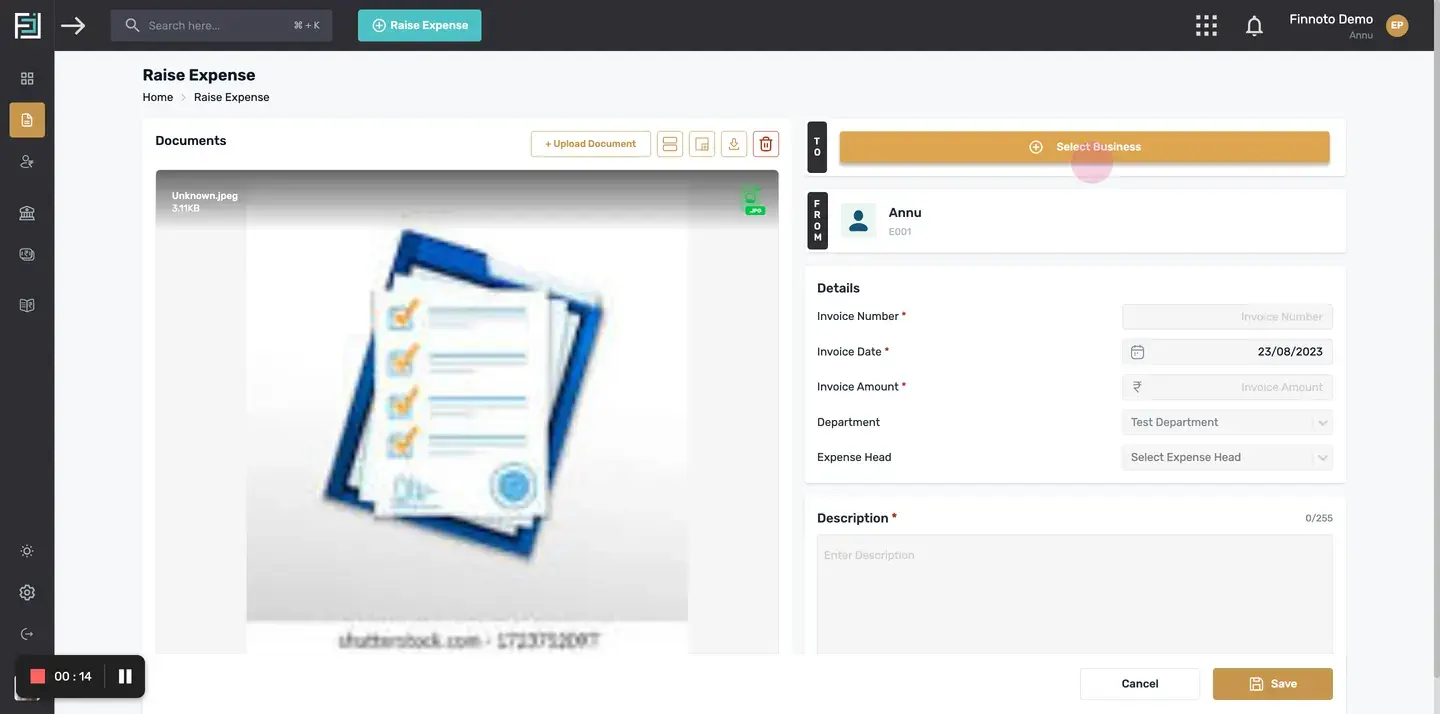Focus Invoice Amount input field
The height and width of the screenshot is (714, 1440).
click(x=1228, y=387)
